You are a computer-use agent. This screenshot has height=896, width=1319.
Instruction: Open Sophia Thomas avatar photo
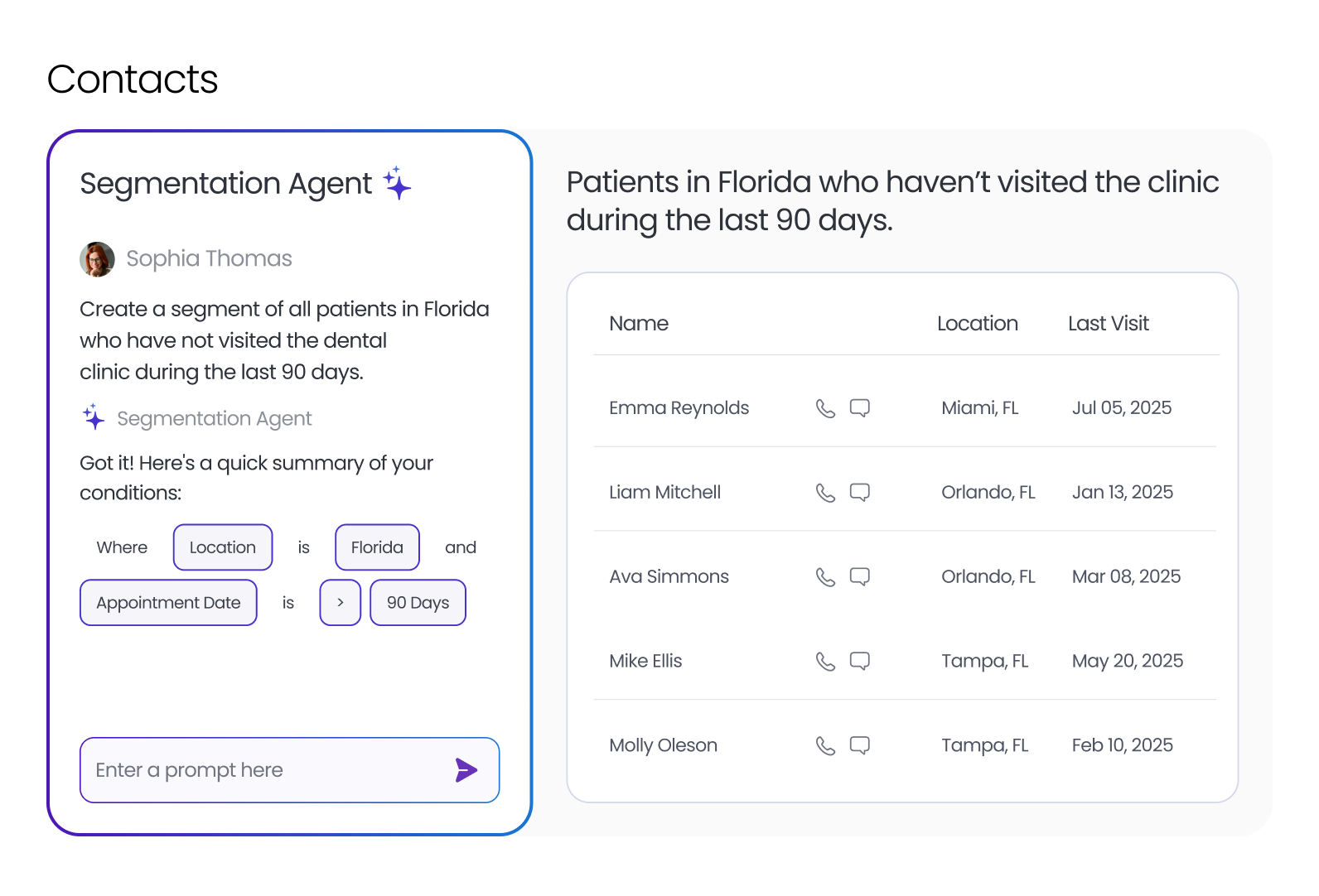[x=97, y=259]
